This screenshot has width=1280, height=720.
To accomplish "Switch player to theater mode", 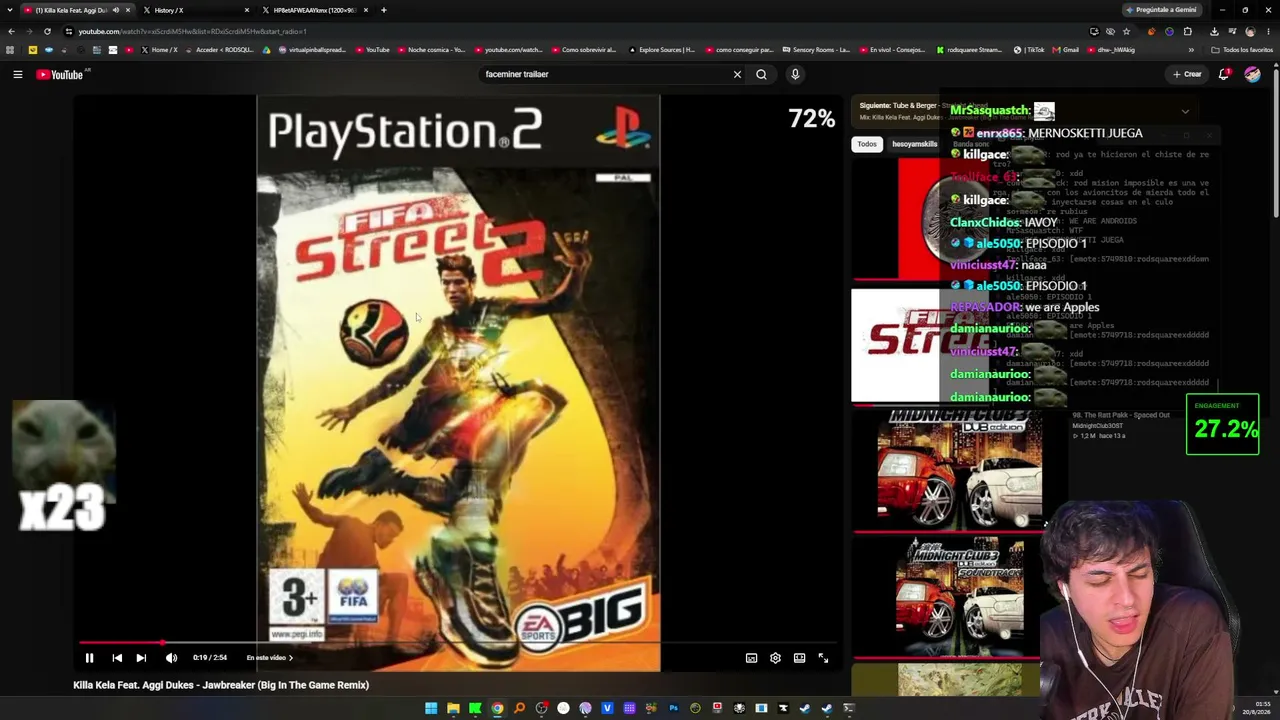I will click(799, 658).
